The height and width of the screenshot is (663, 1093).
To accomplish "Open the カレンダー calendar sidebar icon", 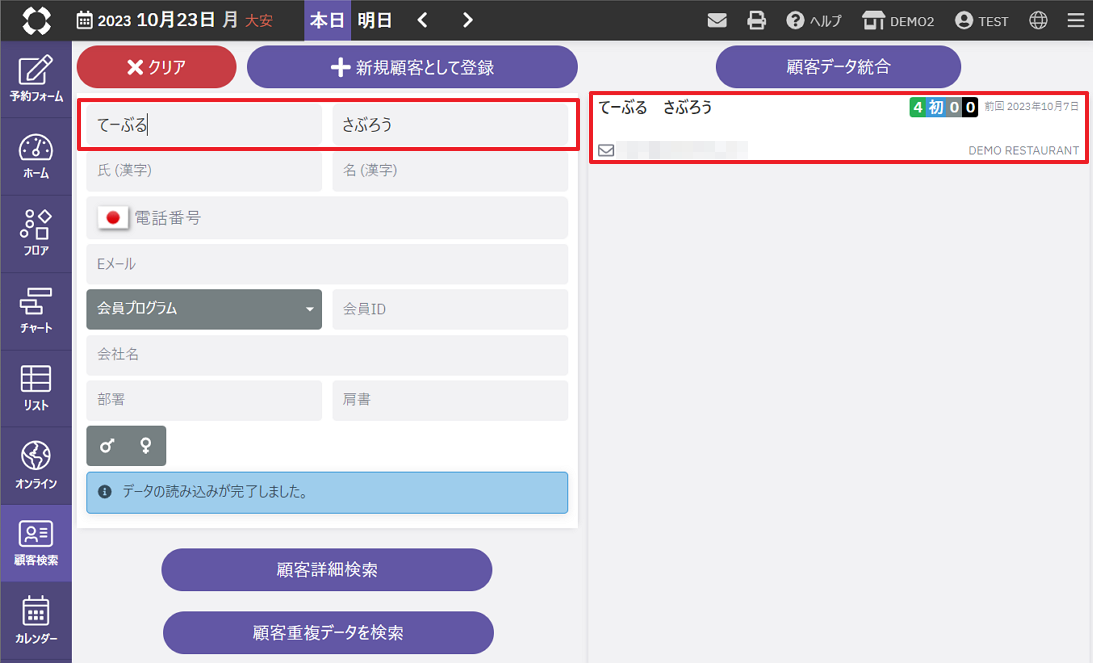I will 36,620.
